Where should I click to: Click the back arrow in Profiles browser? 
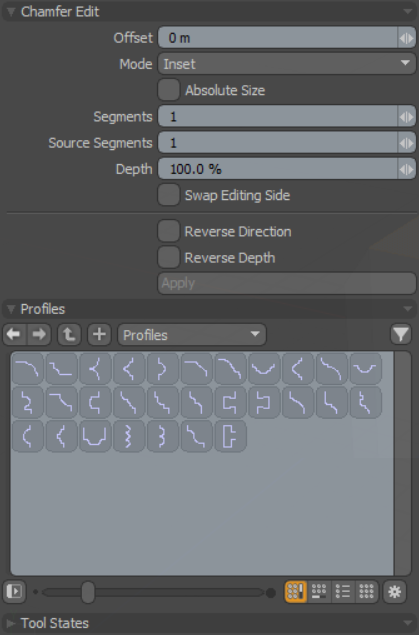click(15, 335)
